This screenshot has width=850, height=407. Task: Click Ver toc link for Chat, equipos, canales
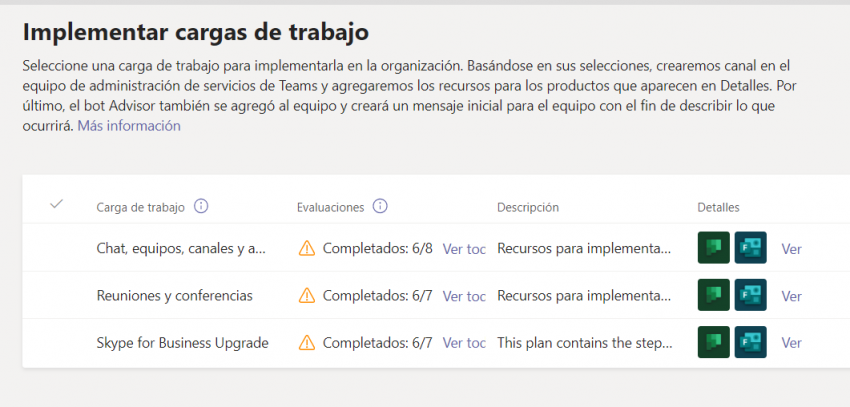[464, 249]
